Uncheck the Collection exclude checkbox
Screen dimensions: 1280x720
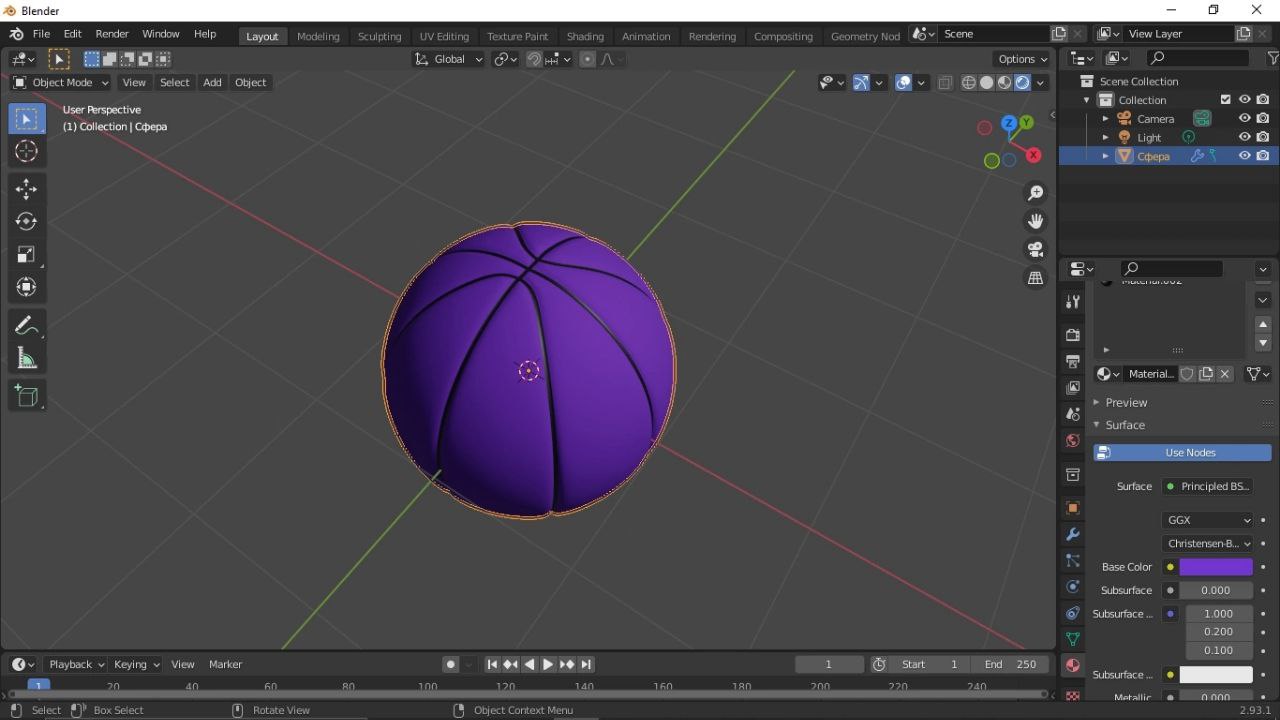tap(1226, 100)
